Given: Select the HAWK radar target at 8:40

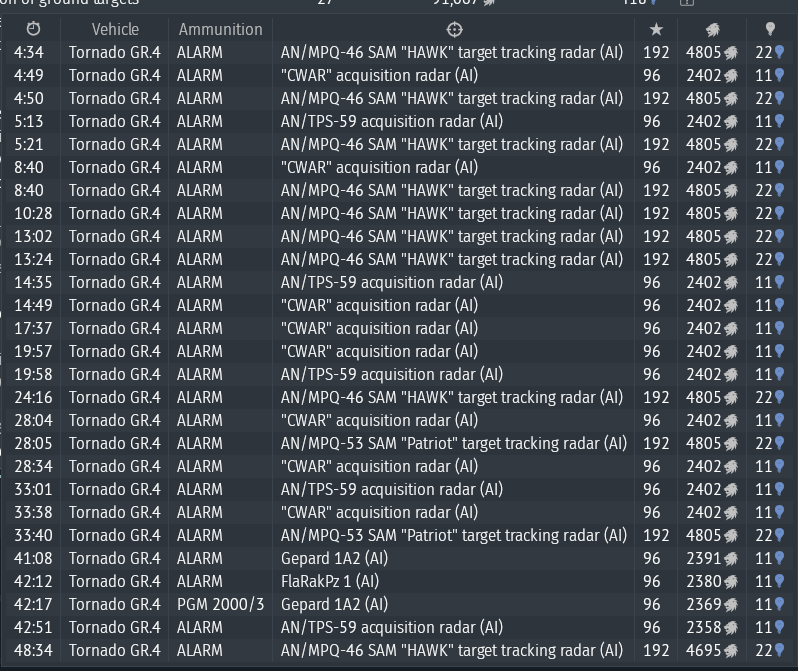Looking at the screenshot, I should [x=451, y=190].
